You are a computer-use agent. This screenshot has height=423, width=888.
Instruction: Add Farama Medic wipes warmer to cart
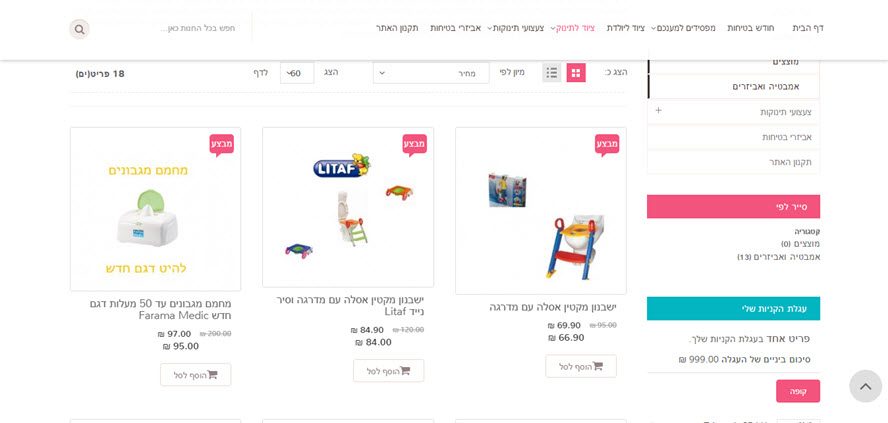(x=195, y=375)
